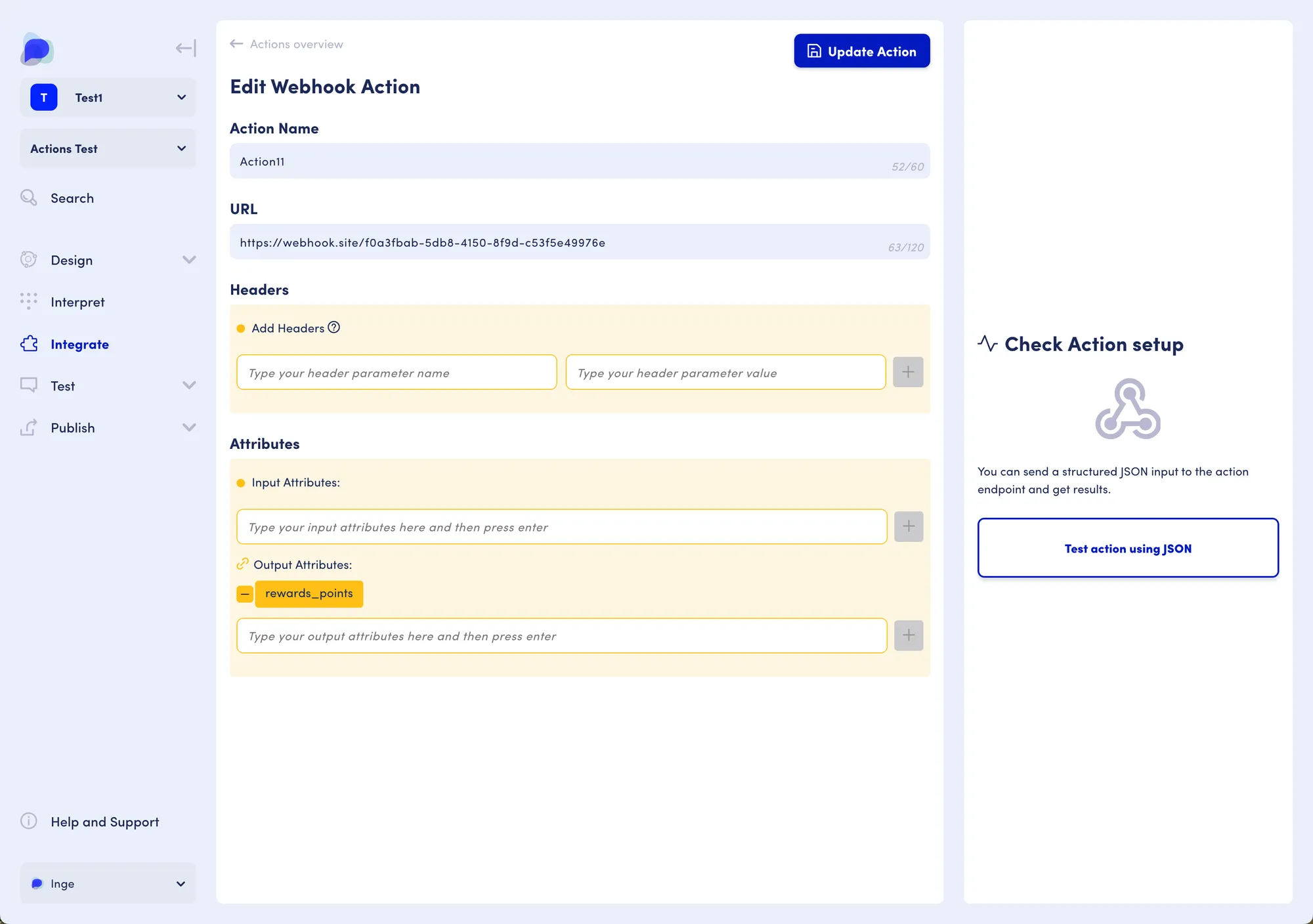1313x924 pixels.
Task: Click the app logo in the sidebar
Action: point(37,49)
